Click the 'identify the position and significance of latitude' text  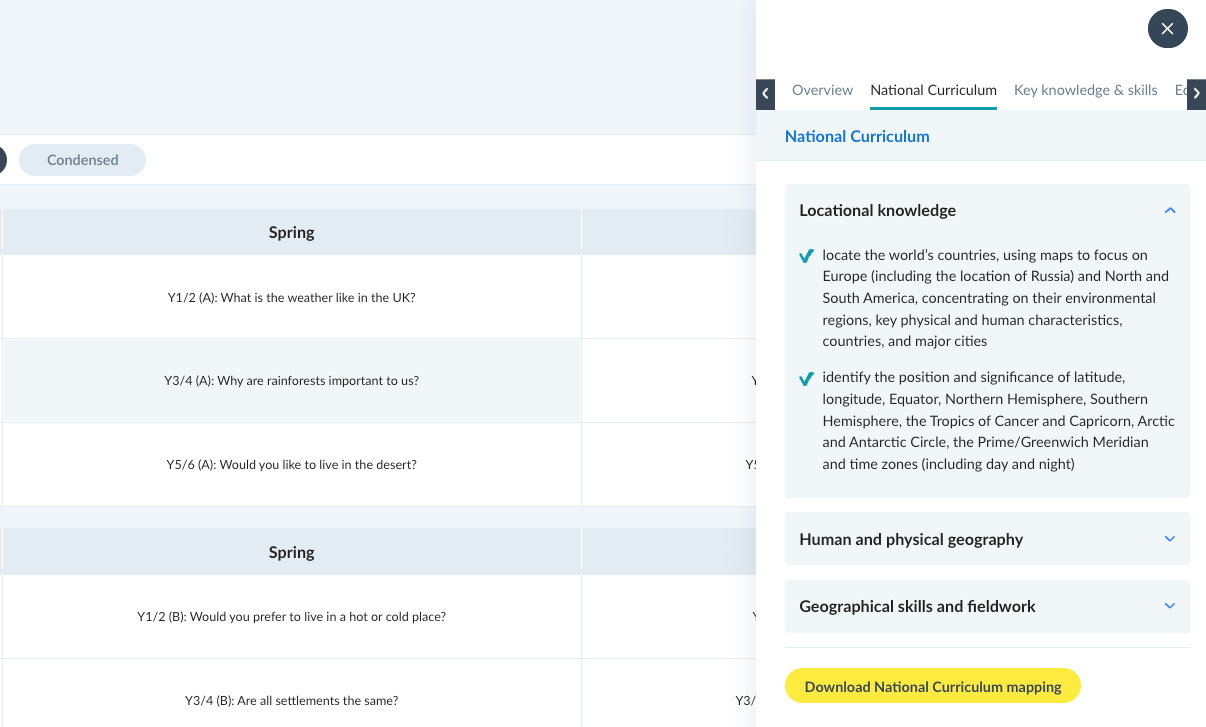(x=999, y=420)
